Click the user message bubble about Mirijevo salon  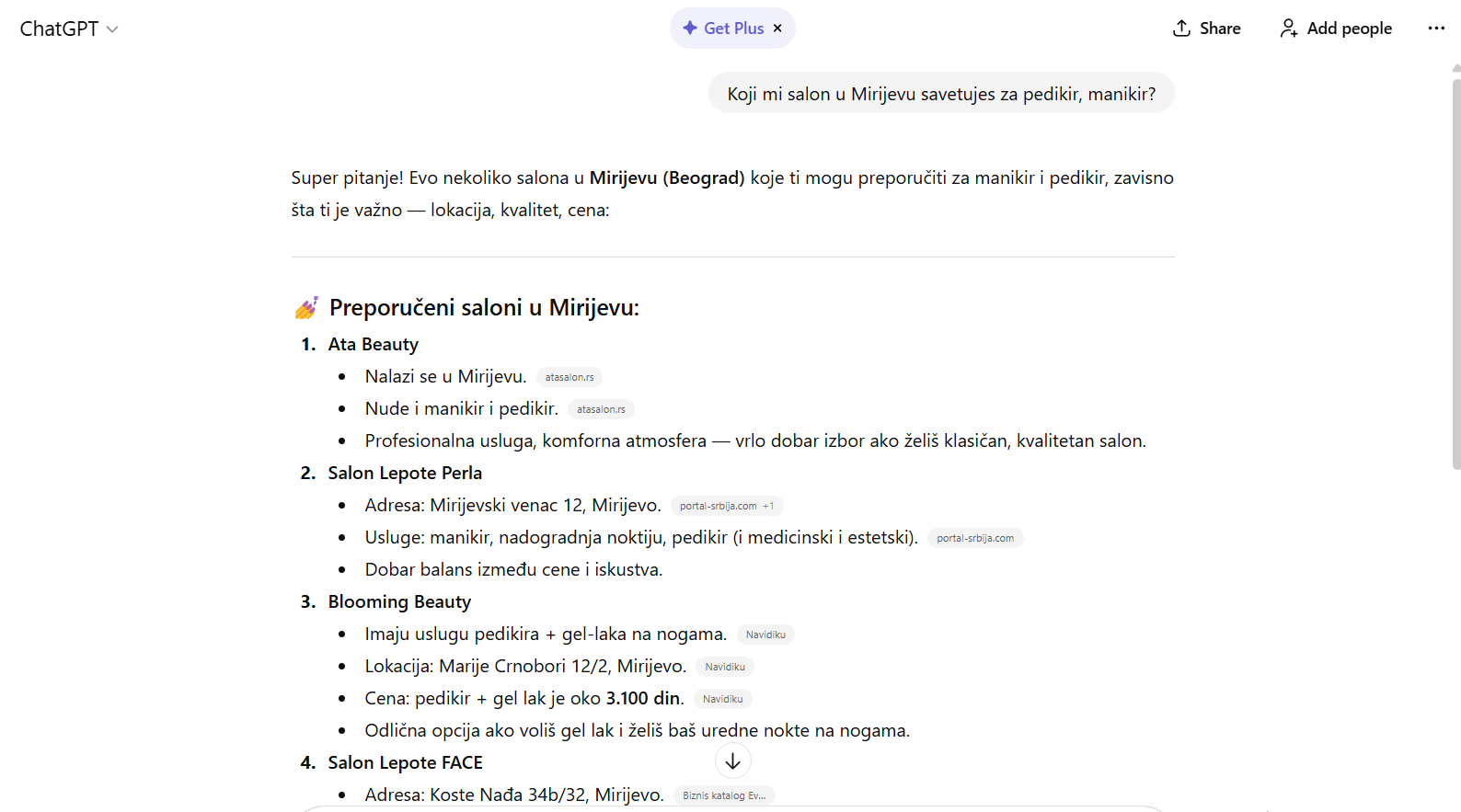pos(940,94)
